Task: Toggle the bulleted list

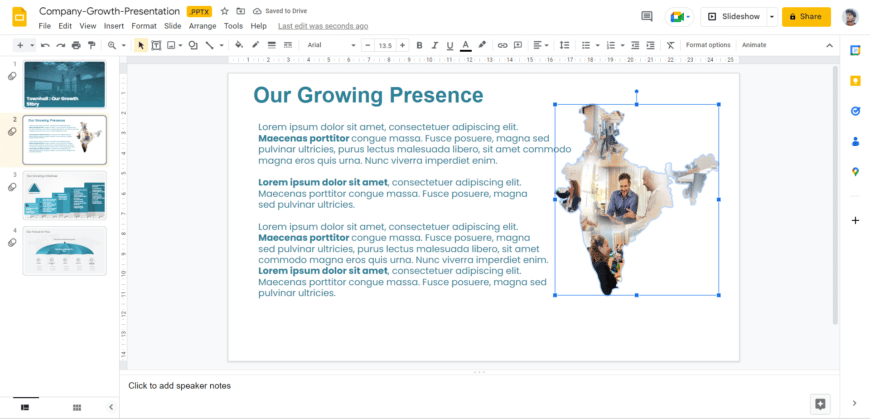Action: [x=585, y=45]
